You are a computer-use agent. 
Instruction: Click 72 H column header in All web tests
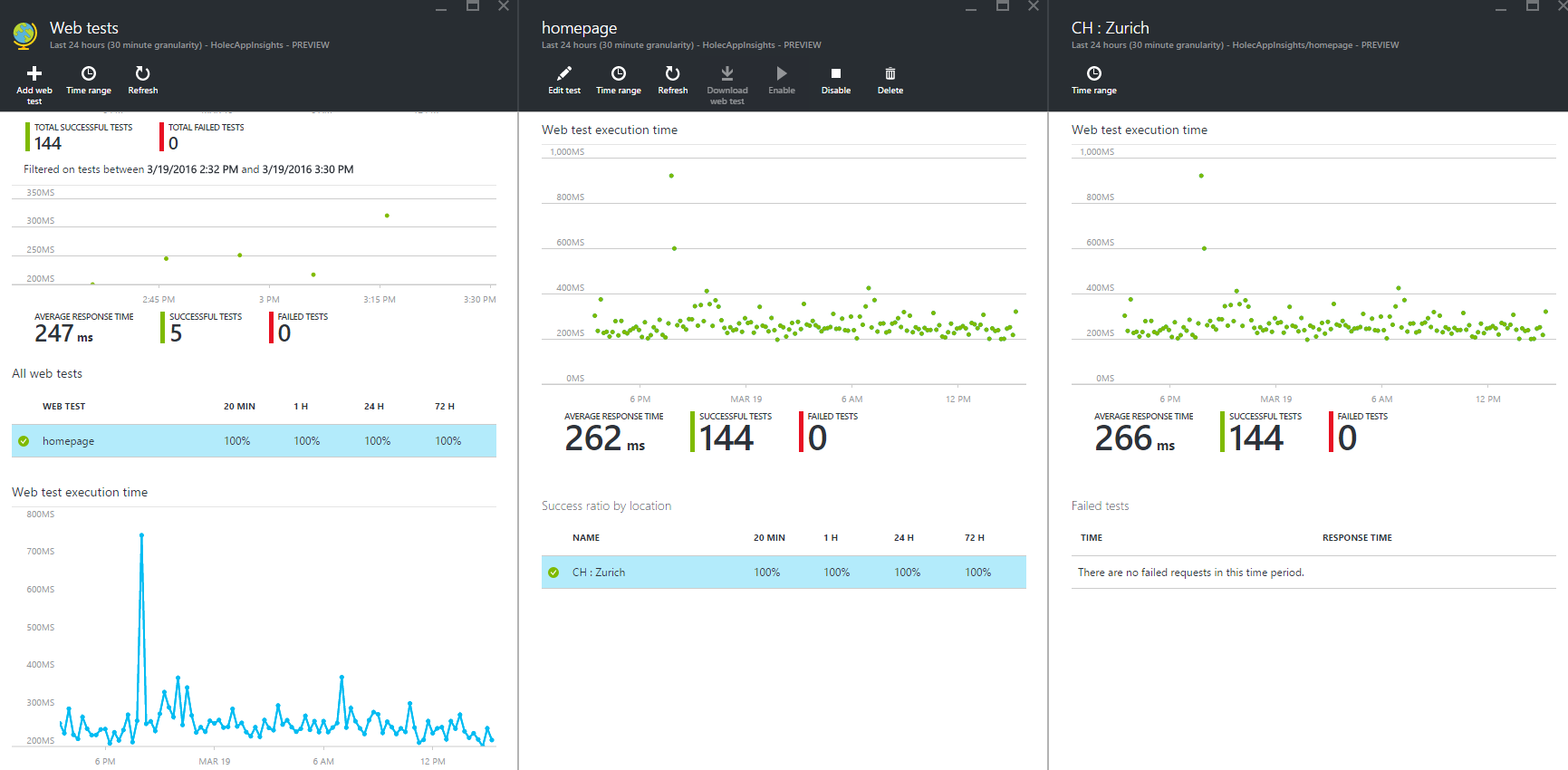click(445, 407)
